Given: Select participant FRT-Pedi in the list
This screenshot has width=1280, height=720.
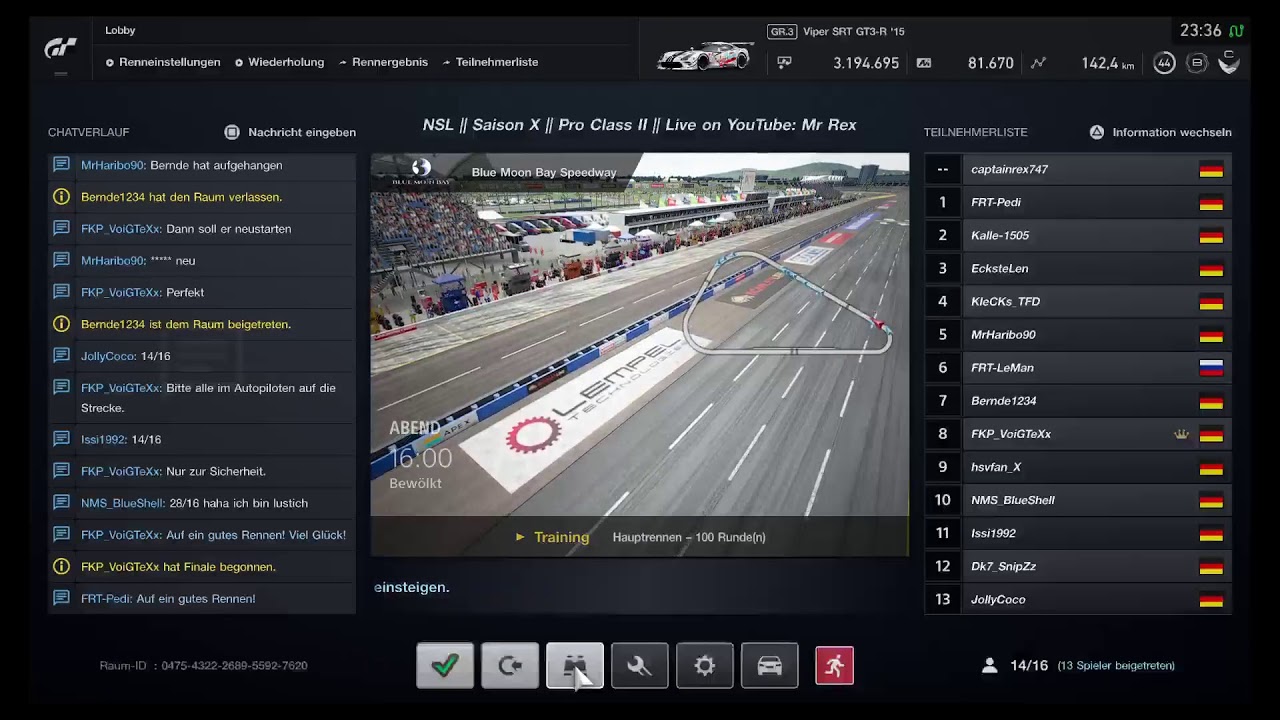Looking at the screenshot, I should tap(1078, 203).
